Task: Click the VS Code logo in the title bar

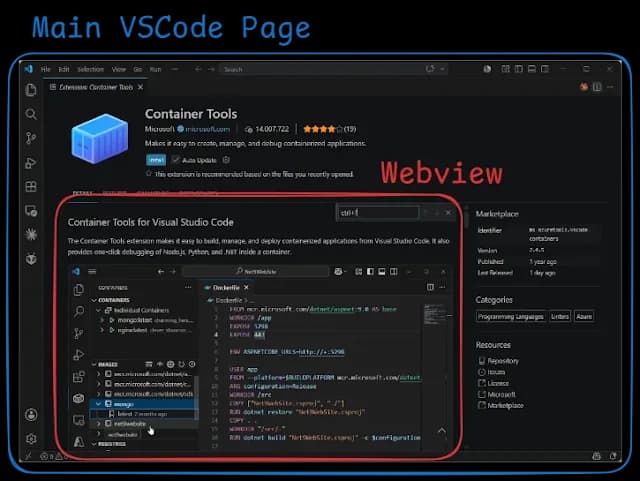Action: click(29, 69)
